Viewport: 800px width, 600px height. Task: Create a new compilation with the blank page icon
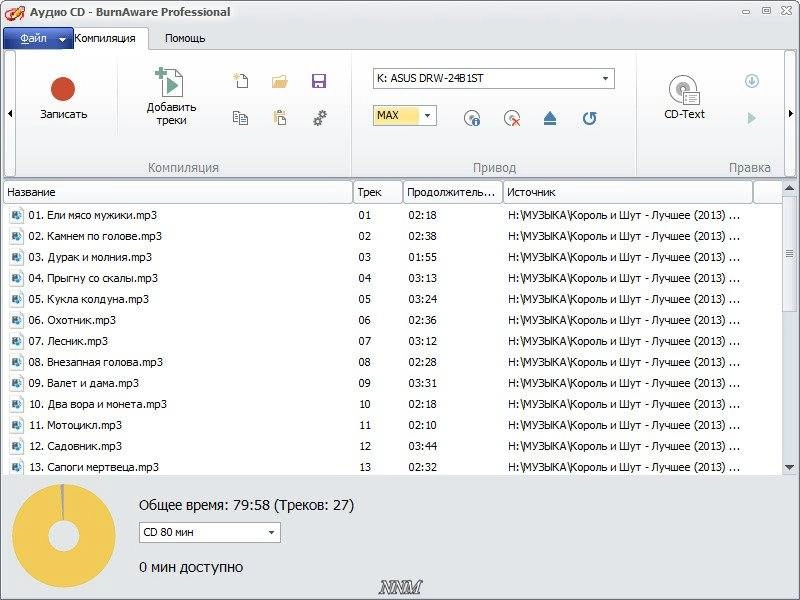pos(240,81)
